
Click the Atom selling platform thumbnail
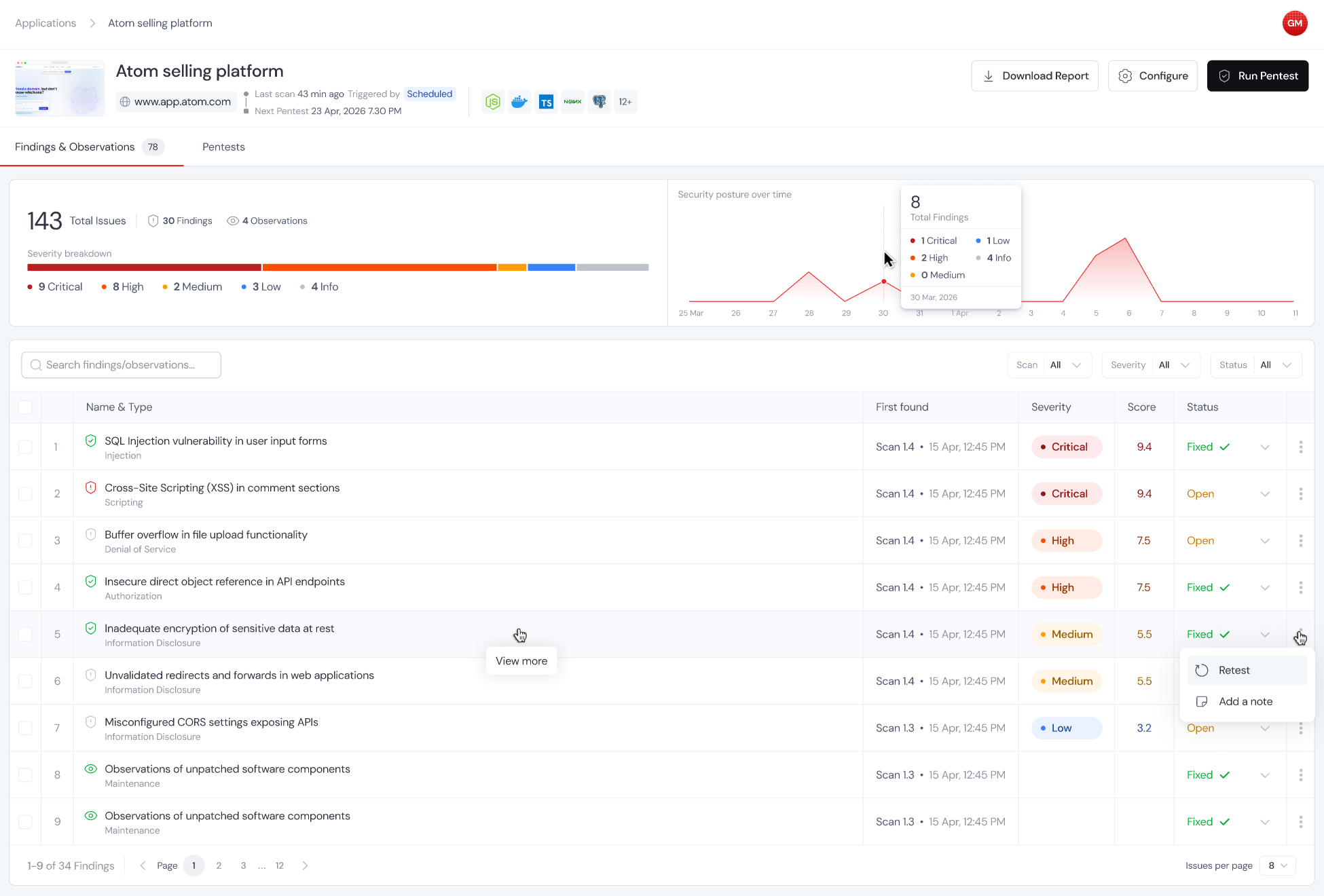pos(60,88)
